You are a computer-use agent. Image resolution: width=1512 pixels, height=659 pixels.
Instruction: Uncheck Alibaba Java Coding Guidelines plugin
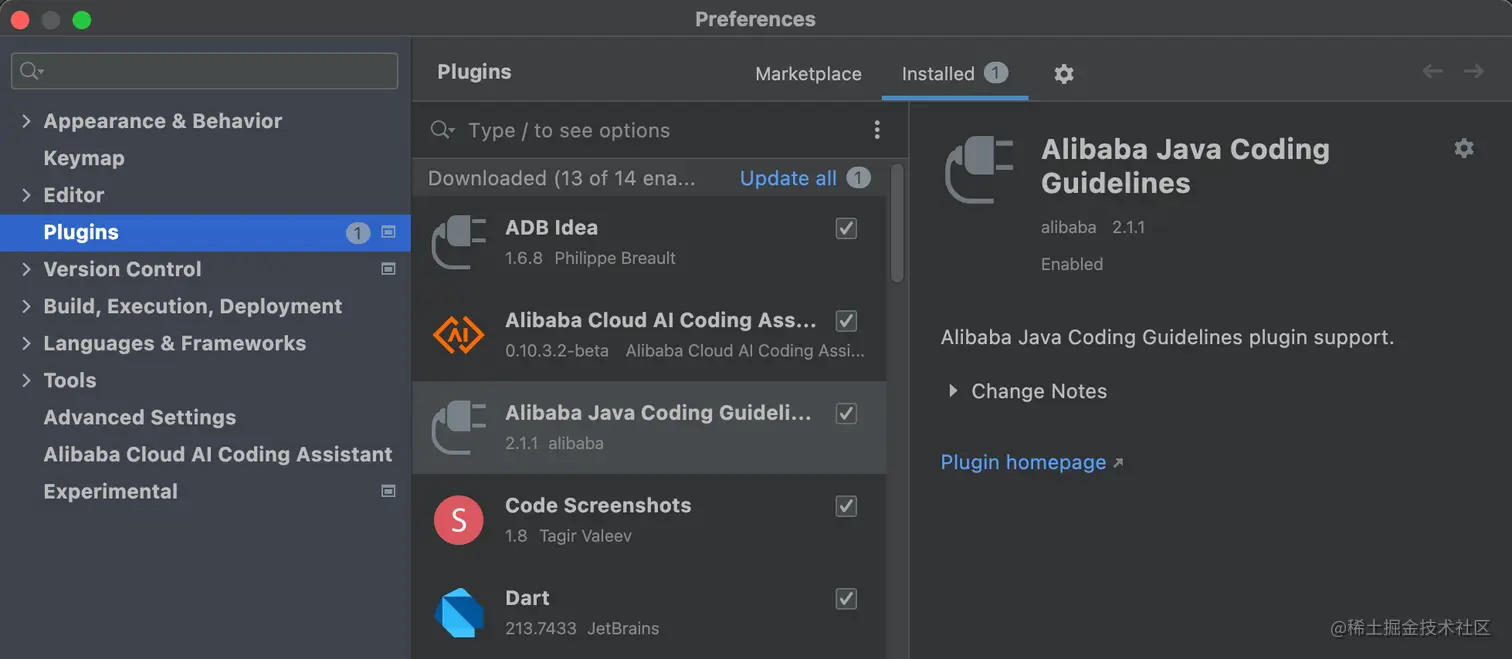click(x=846, y=413)
